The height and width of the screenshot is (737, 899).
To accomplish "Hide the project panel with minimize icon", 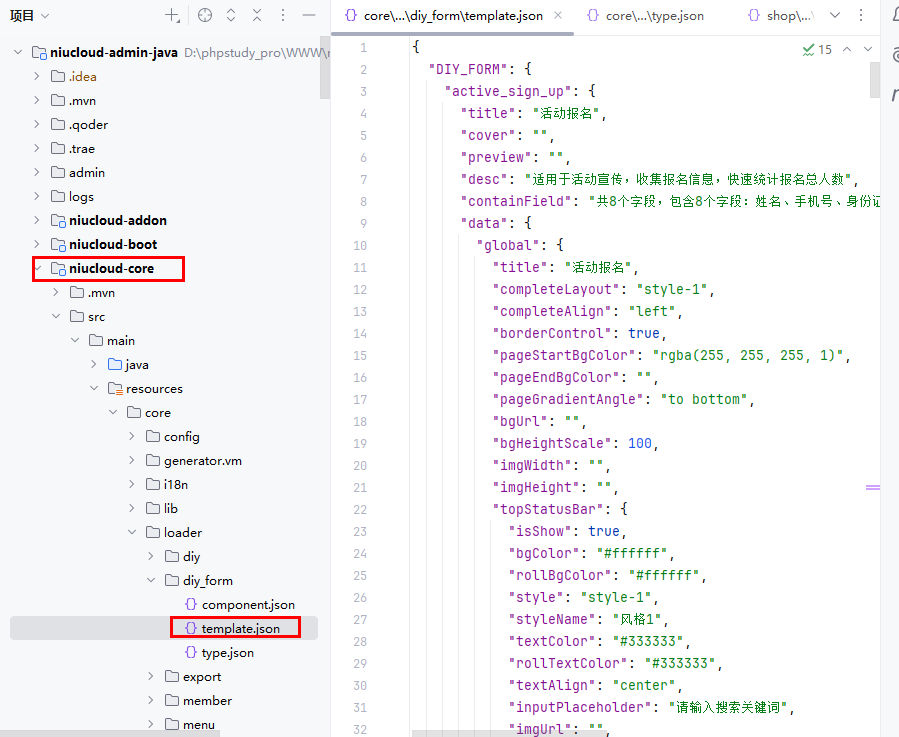I will [309, 15].
